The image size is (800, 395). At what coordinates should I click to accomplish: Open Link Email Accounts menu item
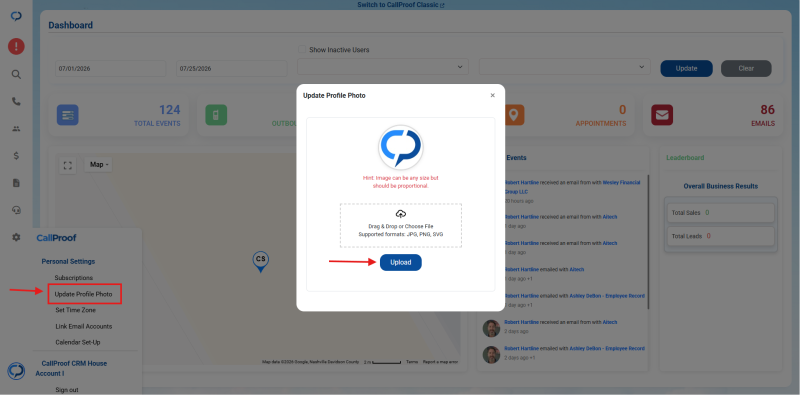point(84,326)
